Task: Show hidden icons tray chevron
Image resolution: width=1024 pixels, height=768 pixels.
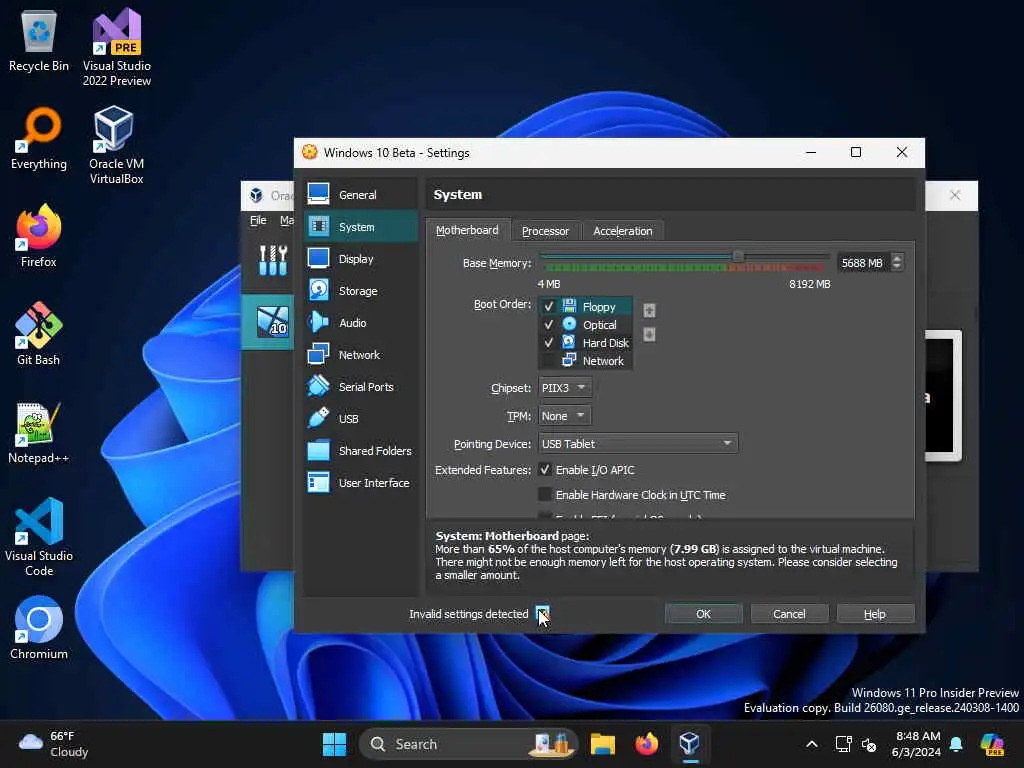Action: tap(812, 744)
